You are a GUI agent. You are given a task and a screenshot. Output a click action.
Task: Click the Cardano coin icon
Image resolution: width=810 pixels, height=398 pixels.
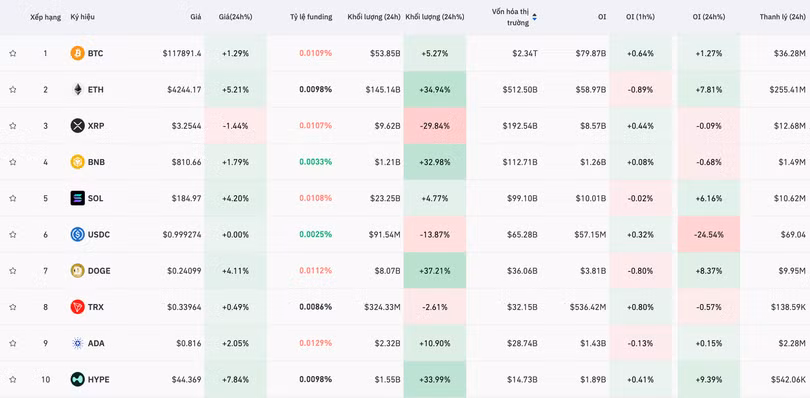pyautogui.click(x=77, y=343)
